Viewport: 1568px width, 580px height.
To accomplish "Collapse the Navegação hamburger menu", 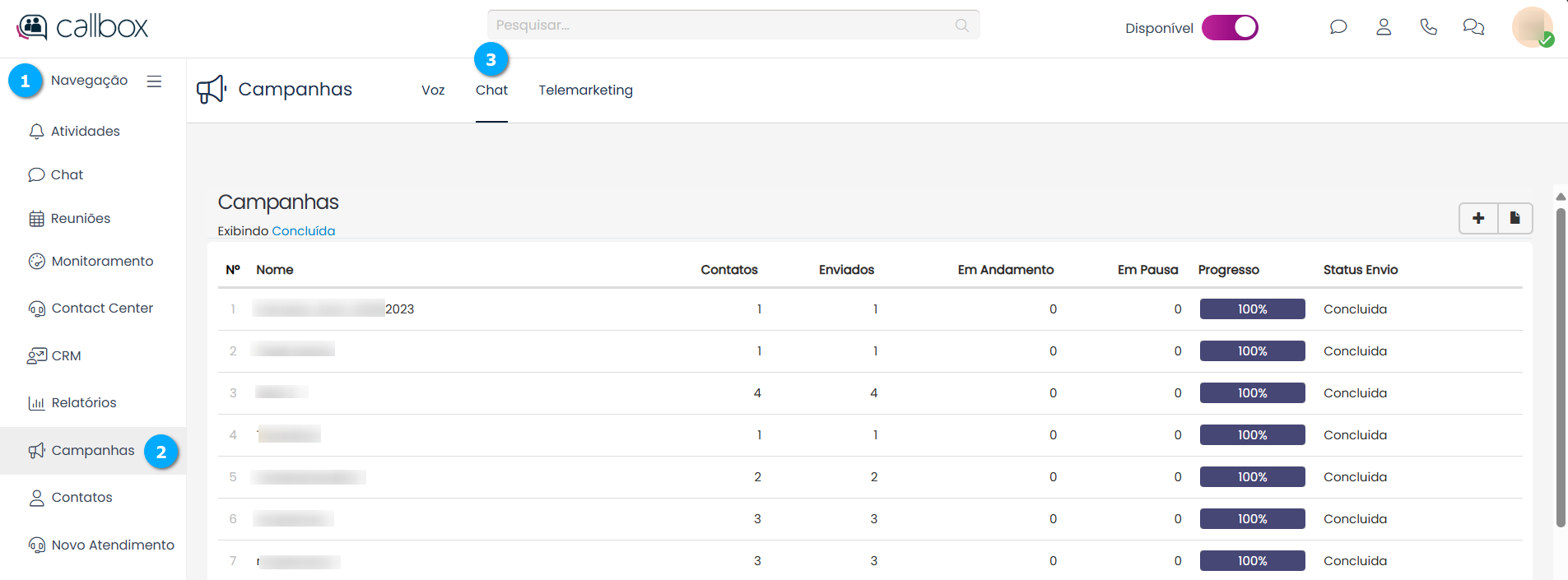I will pyautogui.click(x=154, y=81).
